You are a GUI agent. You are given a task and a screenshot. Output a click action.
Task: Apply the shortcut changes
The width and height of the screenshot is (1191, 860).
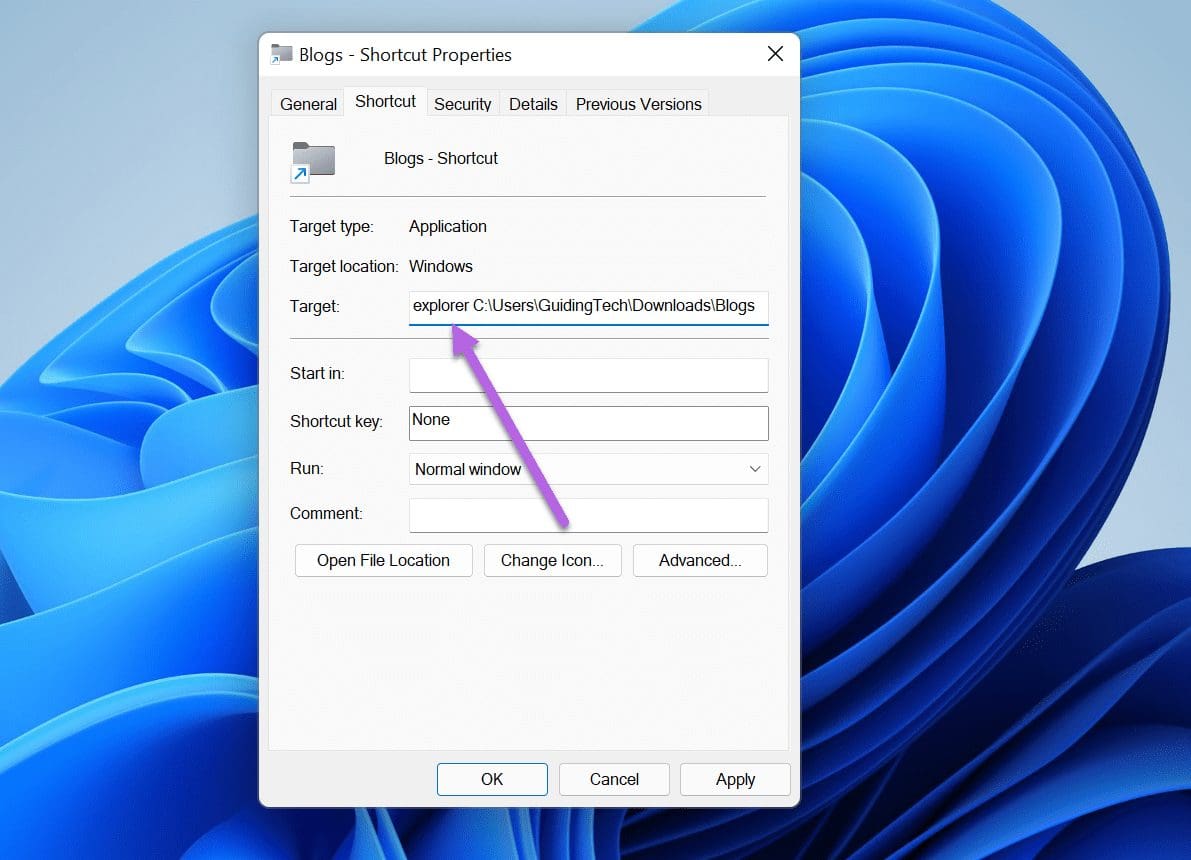(735, 779)
